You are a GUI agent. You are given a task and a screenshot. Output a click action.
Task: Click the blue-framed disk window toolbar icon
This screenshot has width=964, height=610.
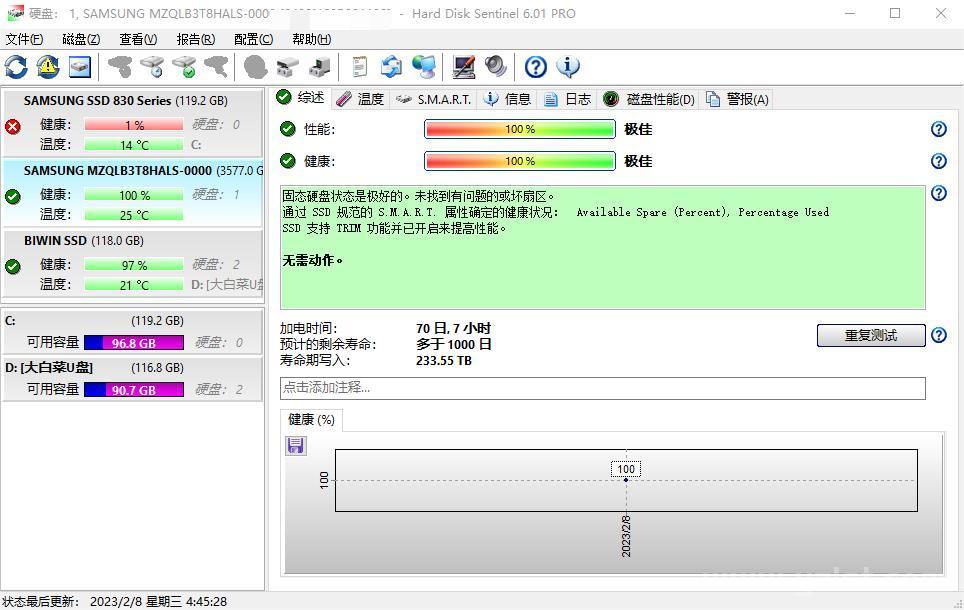point(80,66)
